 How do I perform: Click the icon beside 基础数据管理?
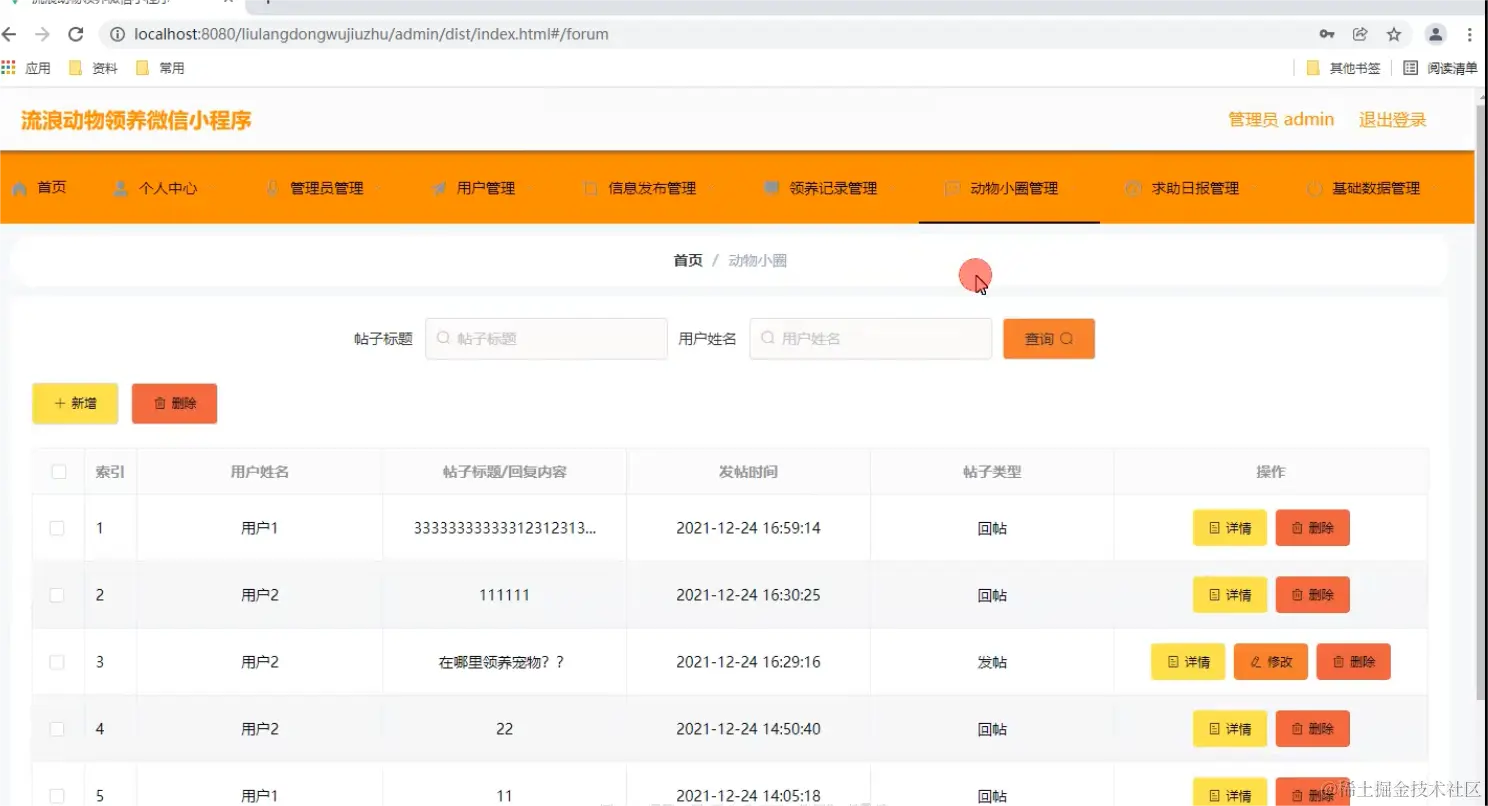(1314, 188)
